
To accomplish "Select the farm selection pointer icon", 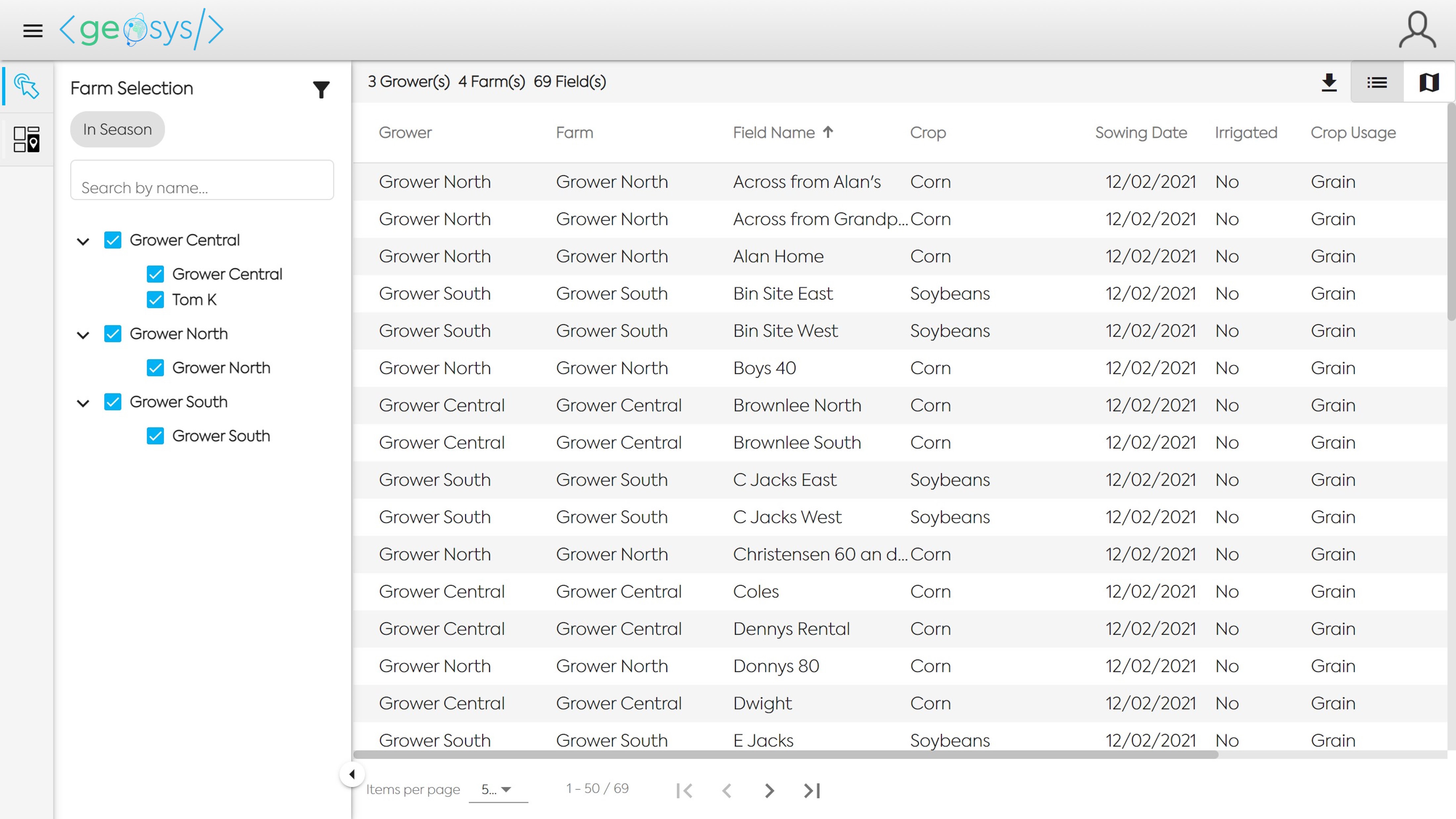I will click(26, 86).
